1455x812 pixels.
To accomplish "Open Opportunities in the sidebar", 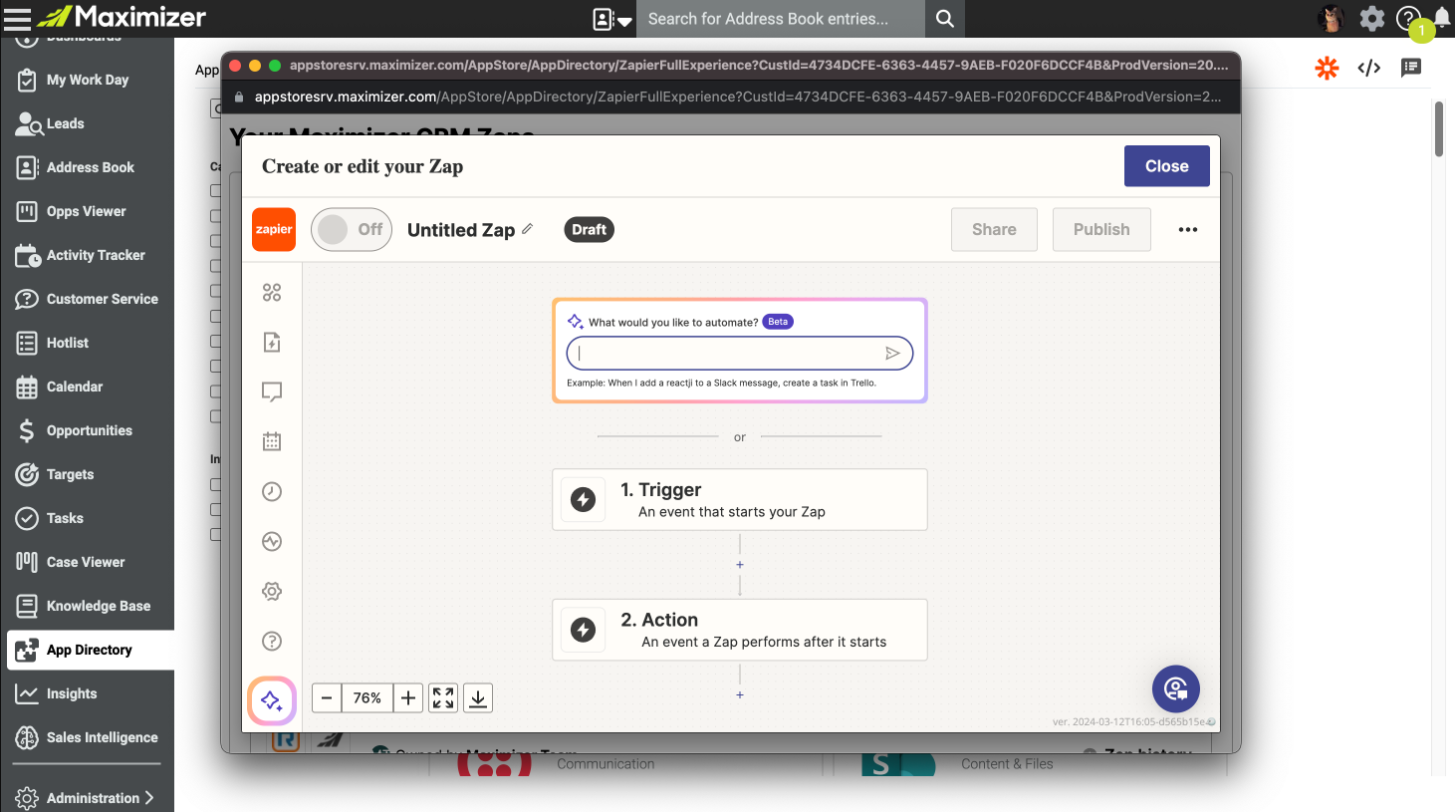I will pos(87,431).
